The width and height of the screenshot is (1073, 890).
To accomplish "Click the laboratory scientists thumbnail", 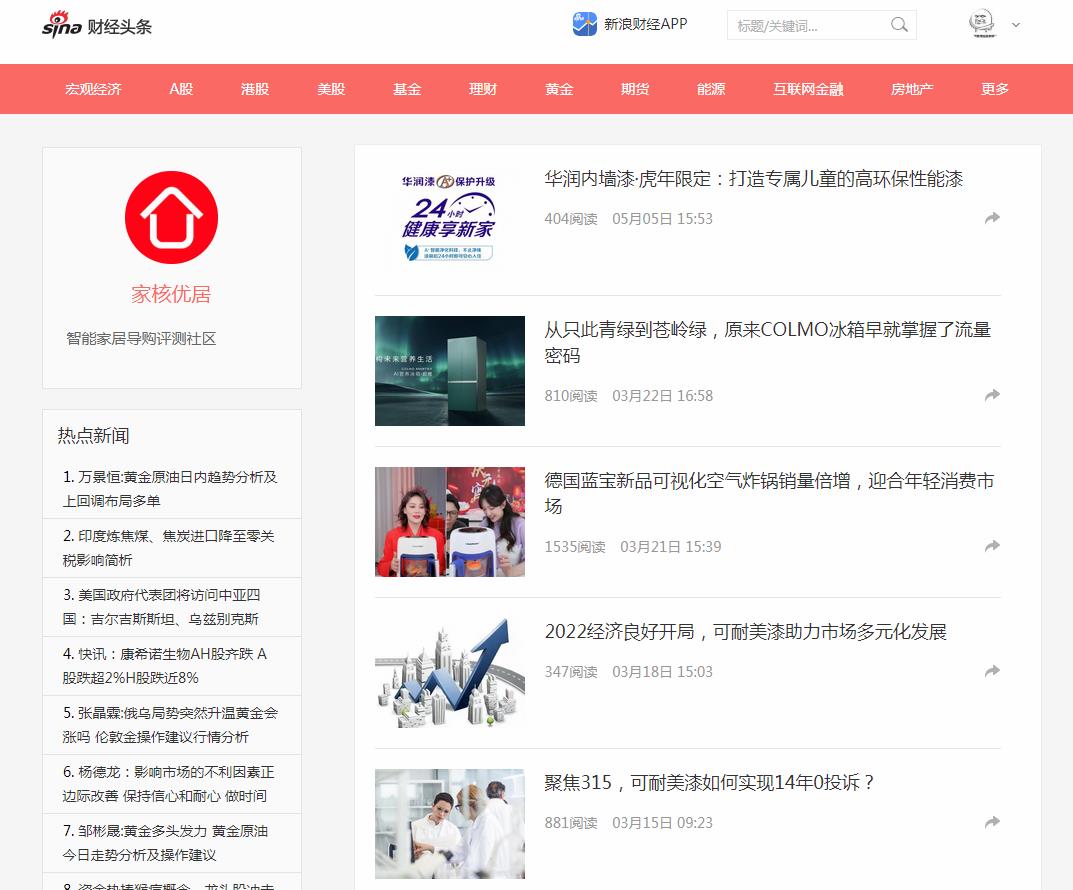I will [450, 824].
